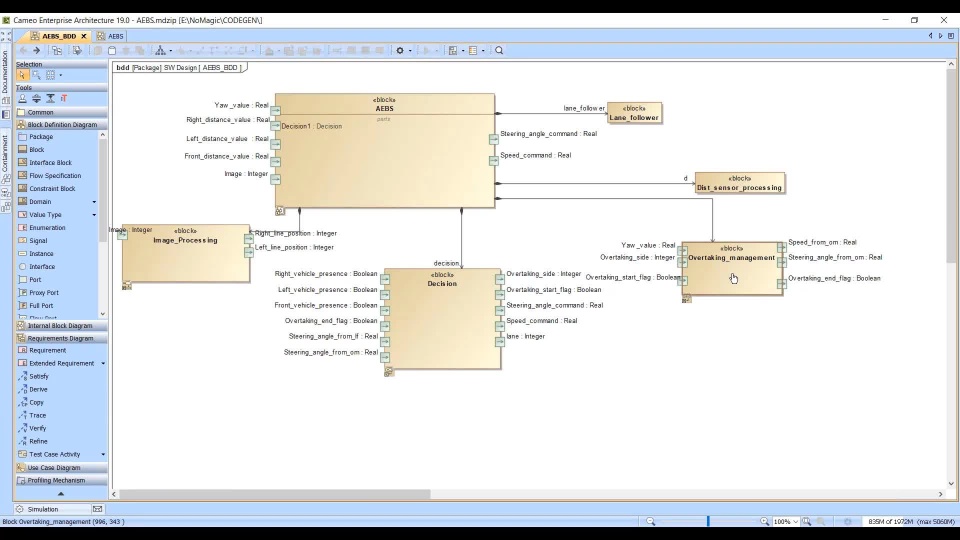Expand the Use Case Diagram palette group
The width and height of the screenshot is (960, 540).
click(61, 468)
